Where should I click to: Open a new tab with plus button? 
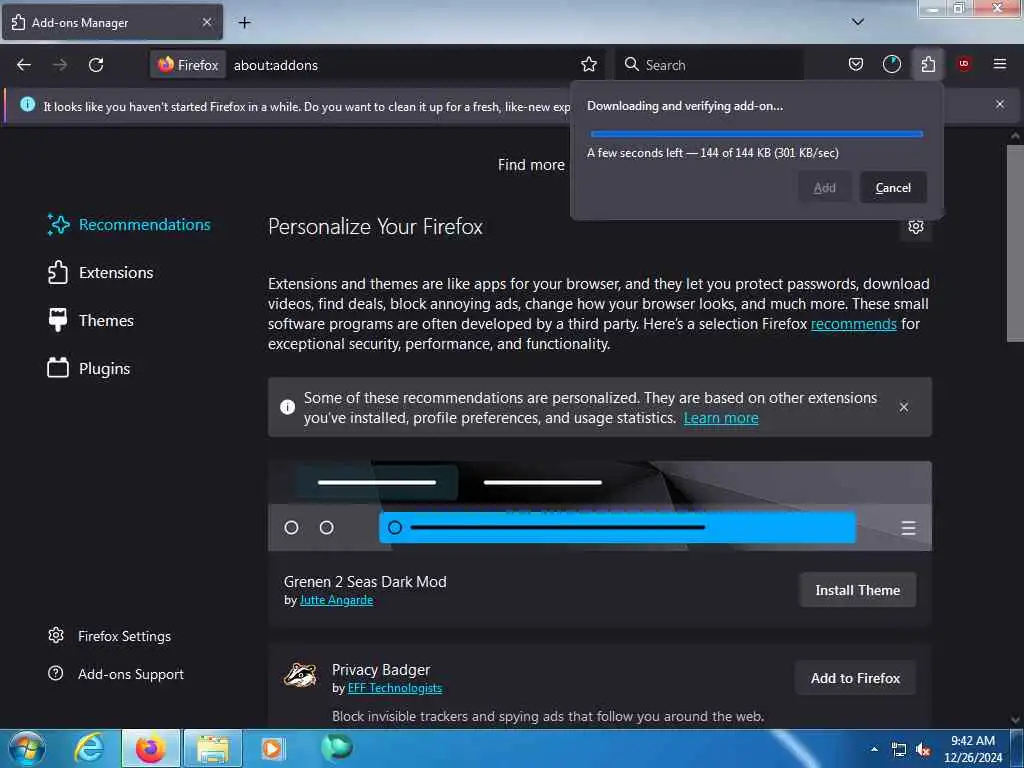[x=244, y=23]
